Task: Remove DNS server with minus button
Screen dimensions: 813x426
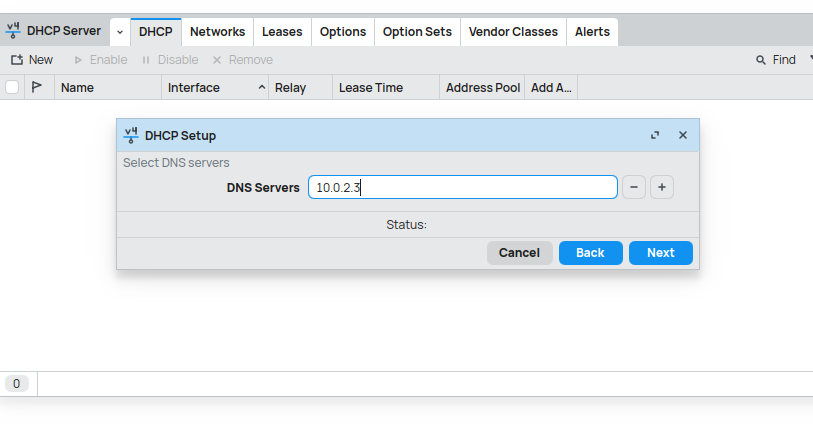Action: pyautogui.click(x=634, y=187)
